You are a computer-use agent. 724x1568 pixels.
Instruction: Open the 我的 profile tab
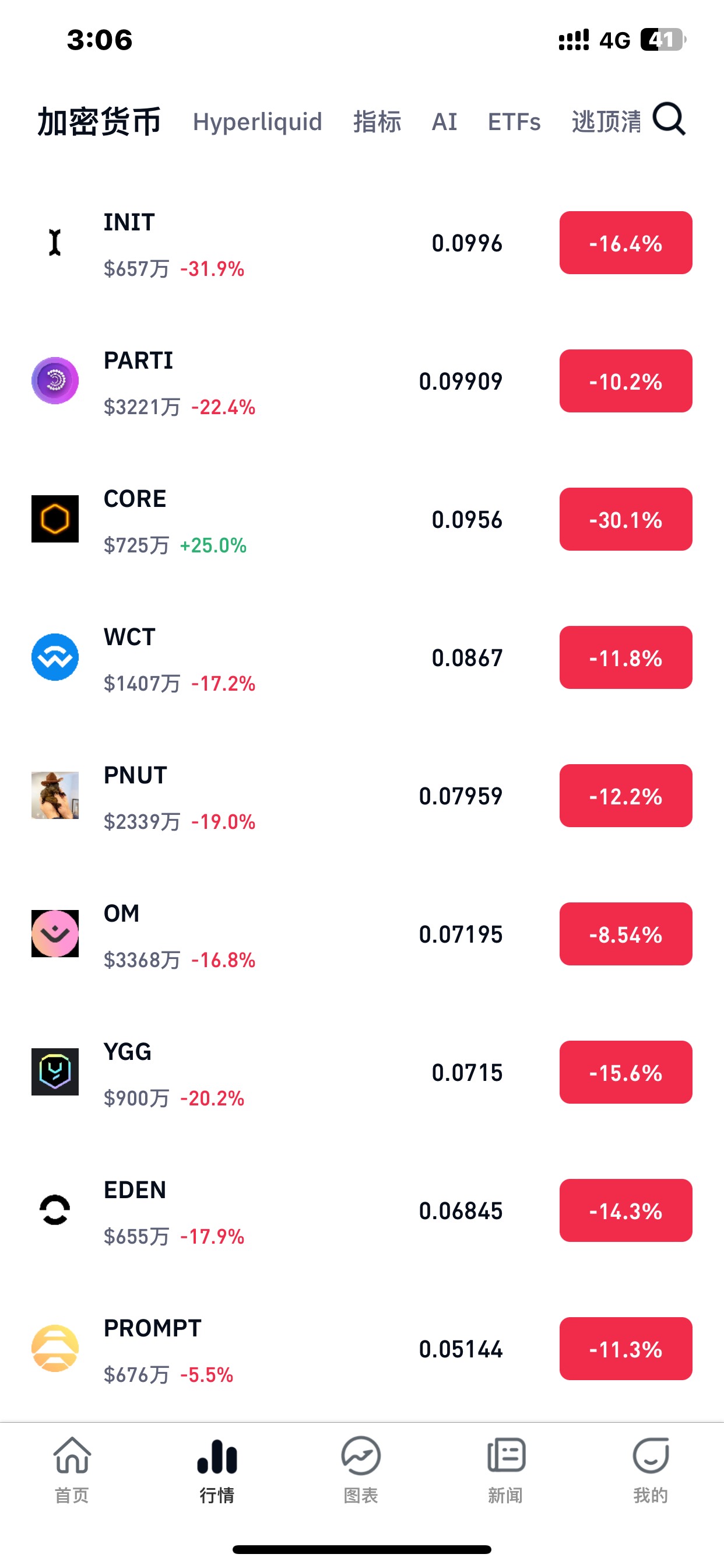tap(651, 1468)
